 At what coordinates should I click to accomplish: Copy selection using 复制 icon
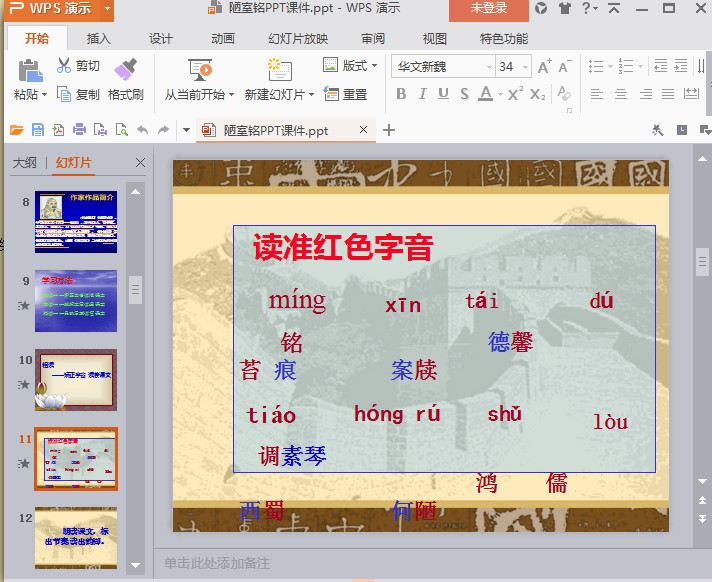pos(64,94)
